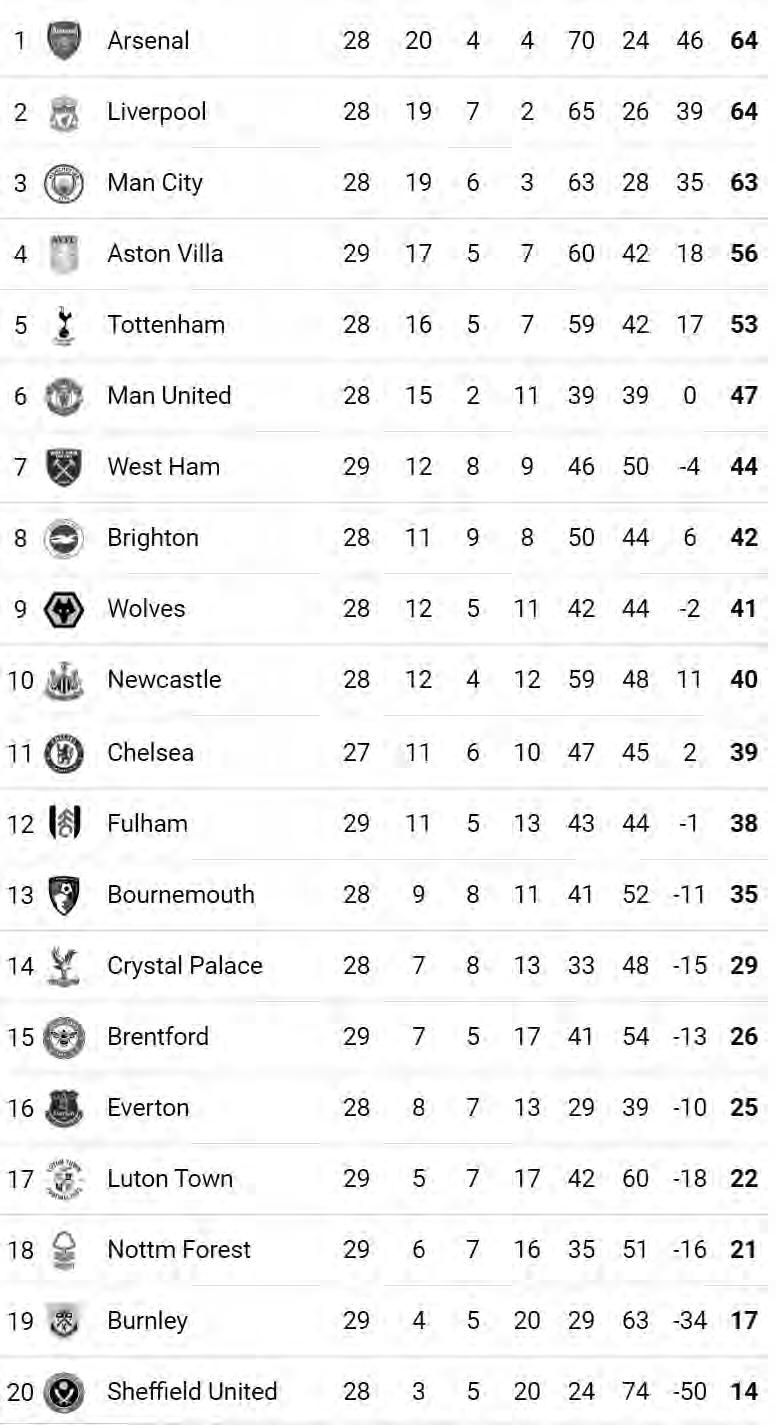Click the Tottenham cockerel crest
776x1425 pixels.
point(64,325)
